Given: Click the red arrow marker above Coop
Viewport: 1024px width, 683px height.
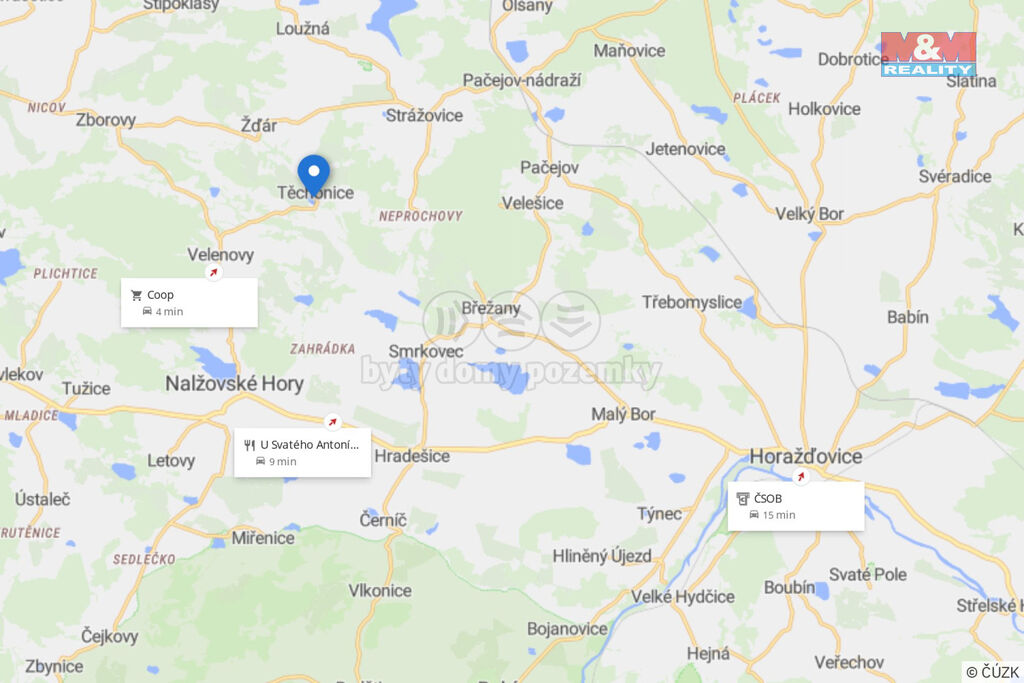Looking at the screenshot, I should (214, 272).
